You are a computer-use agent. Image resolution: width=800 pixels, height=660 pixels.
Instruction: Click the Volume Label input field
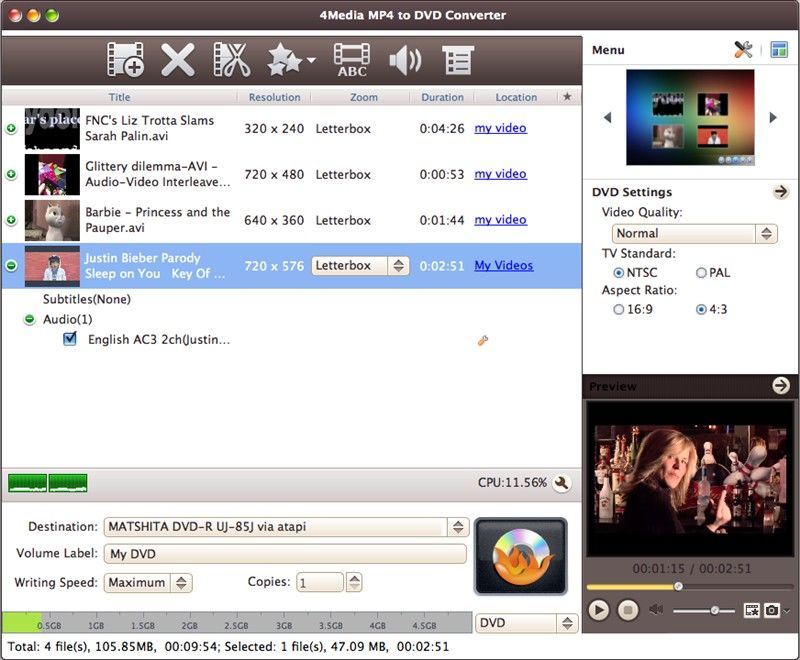point(285,554)
